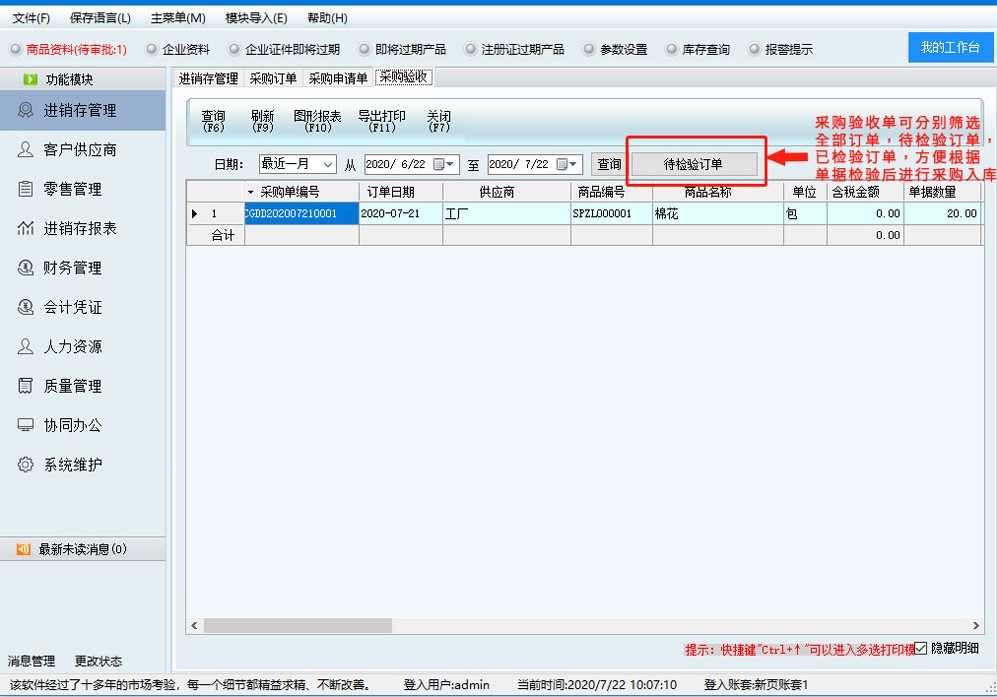Open the 人力资源 person icon
This screenshot has width=997, height=697.
pyautogui.click(x=25, y=347)
